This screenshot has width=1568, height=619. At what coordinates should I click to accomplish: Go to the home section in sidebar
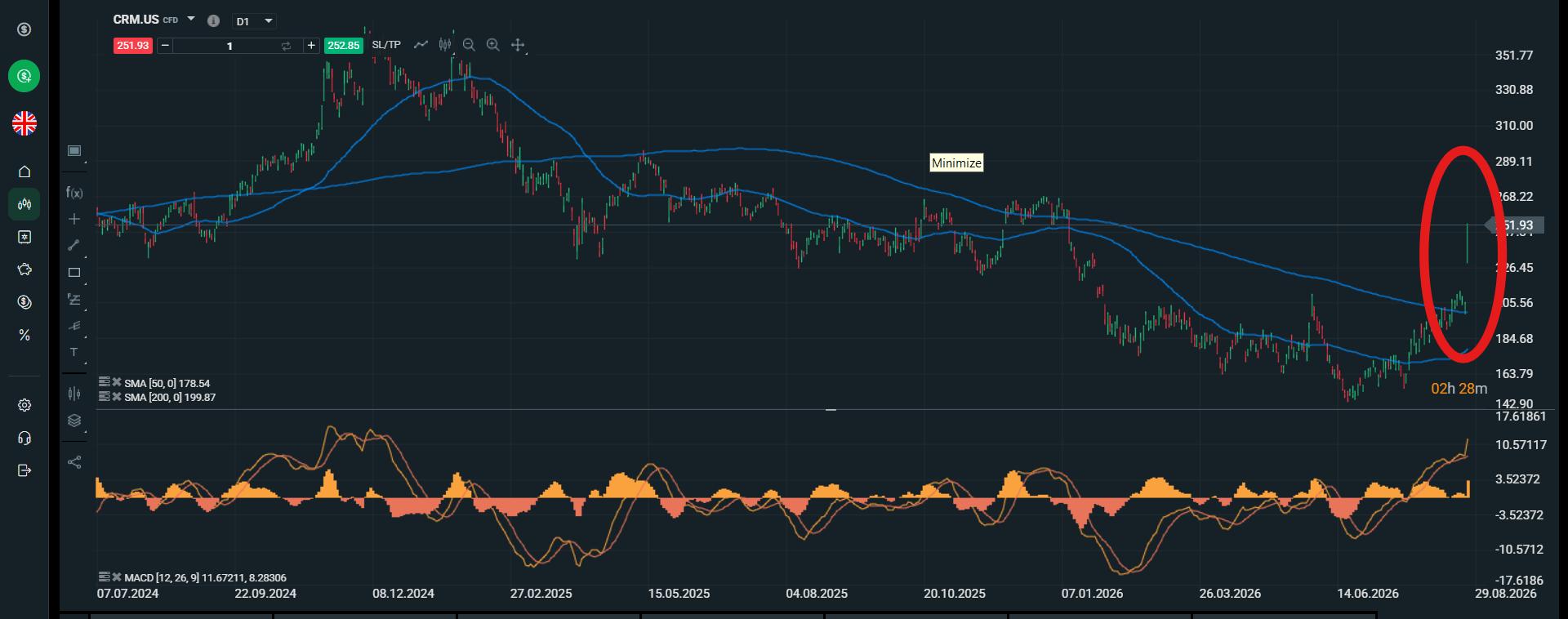click(x=24, y=171)
